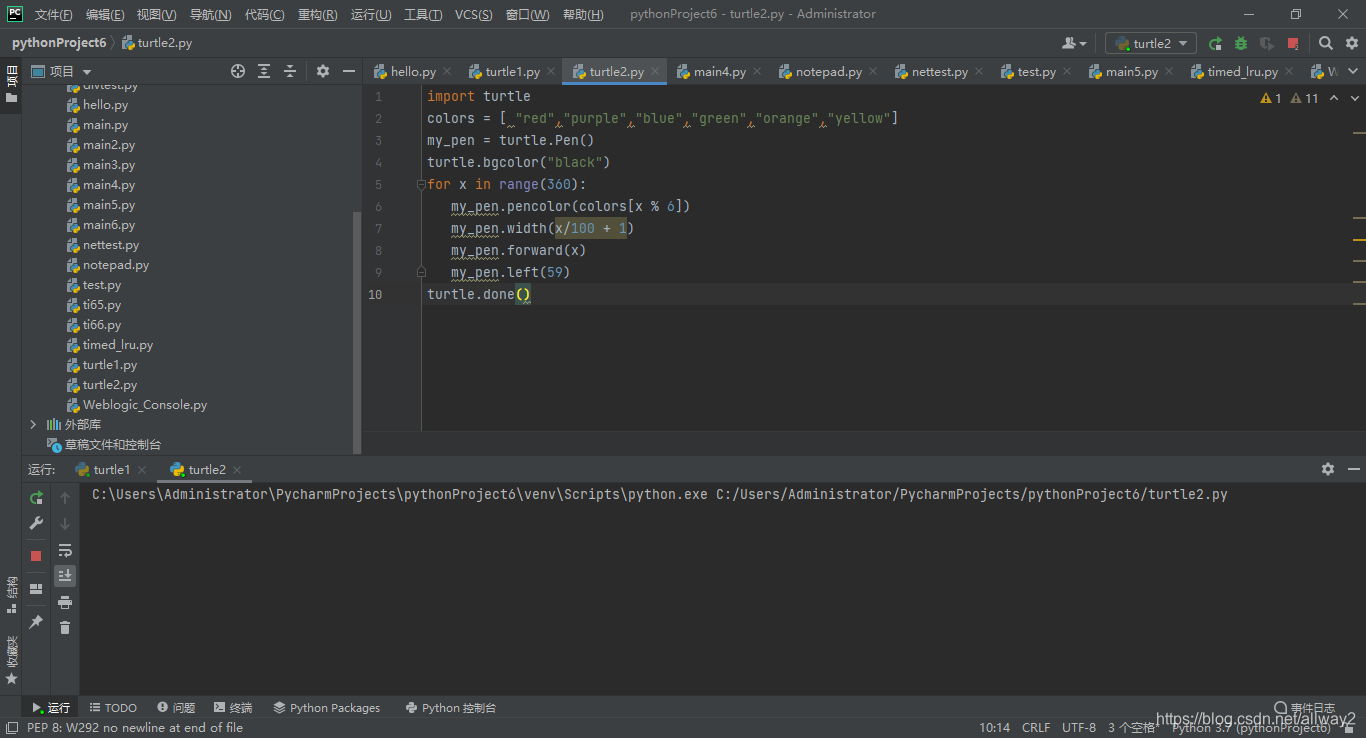Click the restore layout icon in Run panel
This screenshot has width=1366, height=738.
point(36,589)
